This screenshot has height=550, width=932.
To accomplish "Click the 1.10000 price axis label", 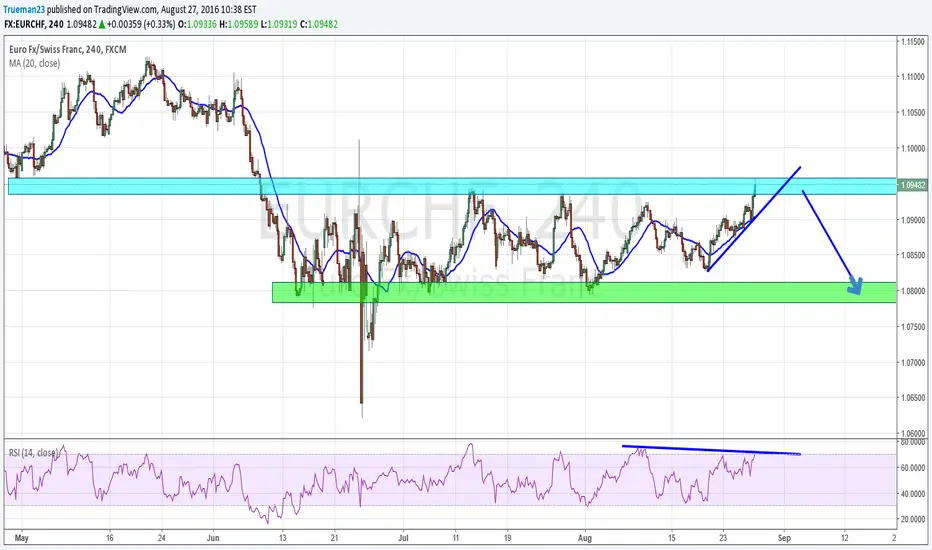I will click(x=912, y=148).
